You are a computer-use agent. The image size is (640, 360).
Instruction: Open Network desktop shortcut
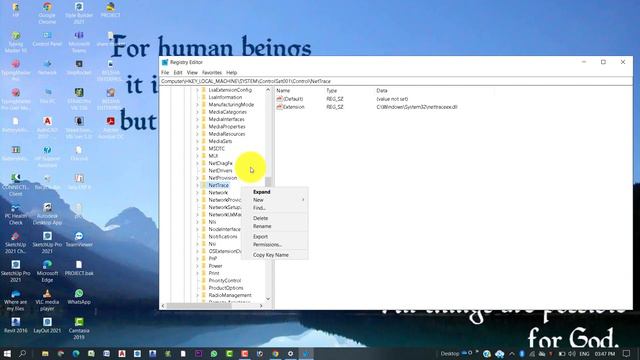click(x=47, y=67)
